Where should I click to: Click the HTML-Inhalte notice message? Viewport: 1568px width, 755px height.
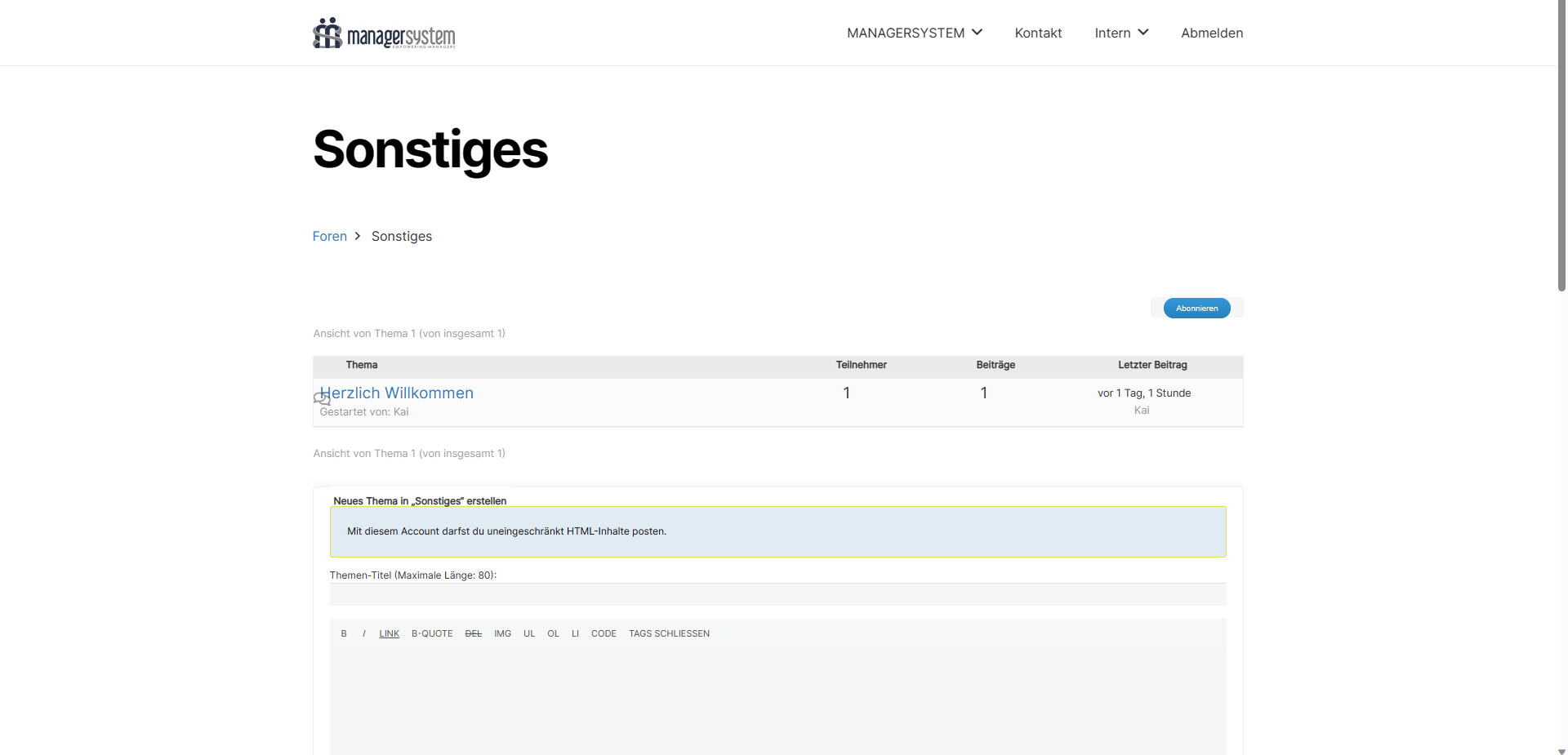tap(777, 531)
